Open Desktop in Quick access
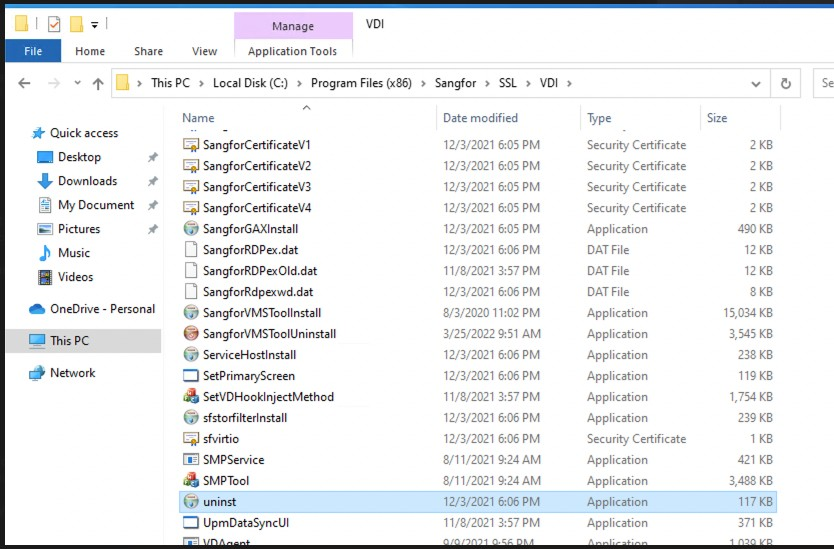This screenshot has width=834, height=549. [79, 157]
